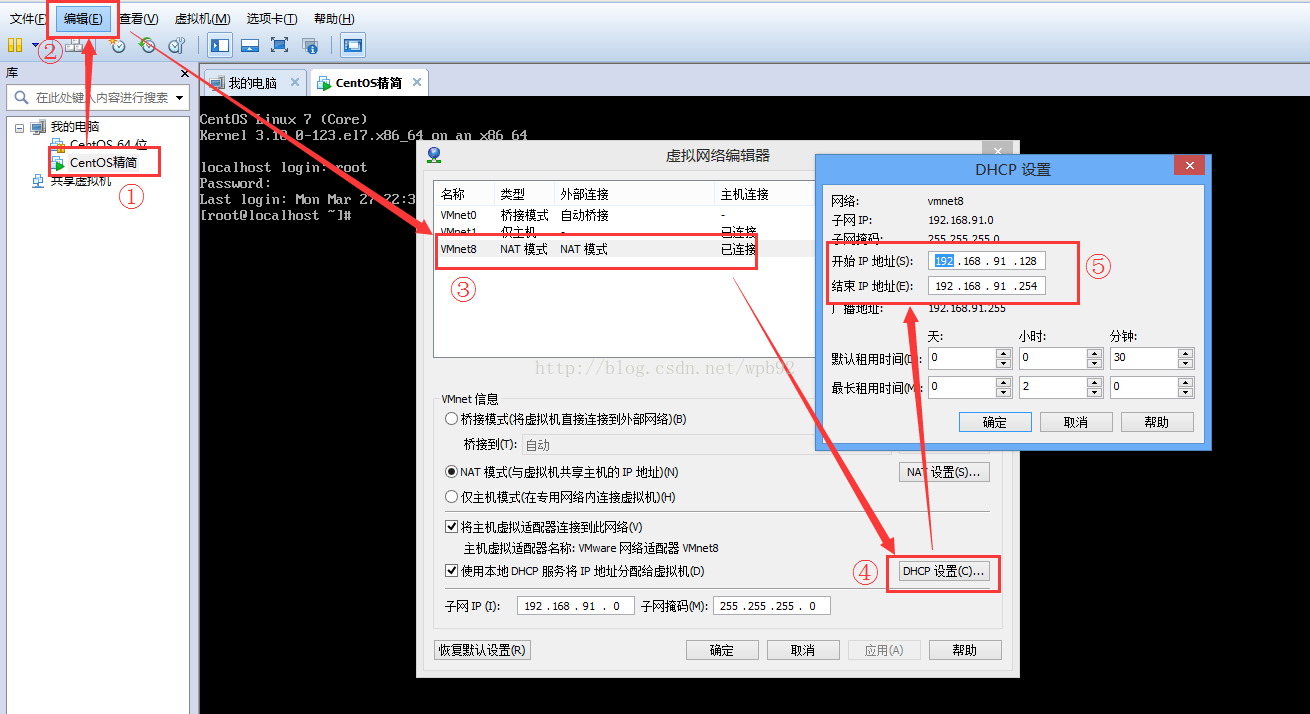
Task: Close the CentOS精简 tab
Action: (417, 82)
